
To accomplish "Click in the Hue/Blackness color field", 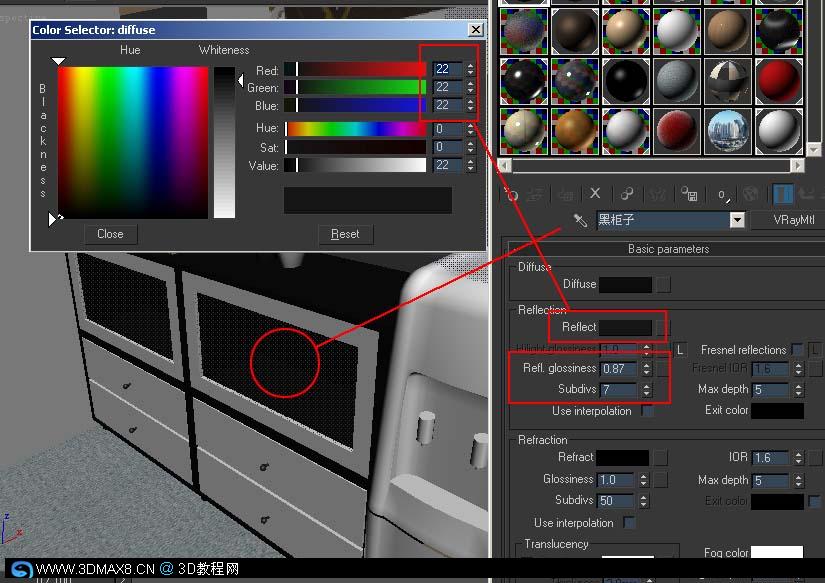I will (133, 142).
